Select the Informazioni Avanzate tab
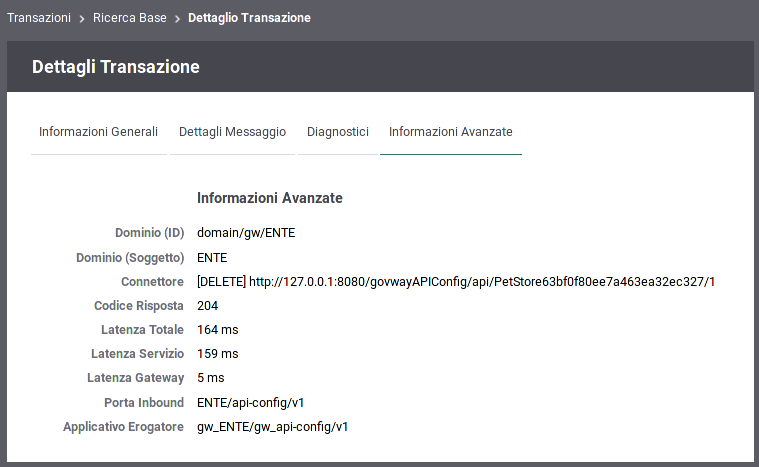The image size is (759, 467). (451, 132)
